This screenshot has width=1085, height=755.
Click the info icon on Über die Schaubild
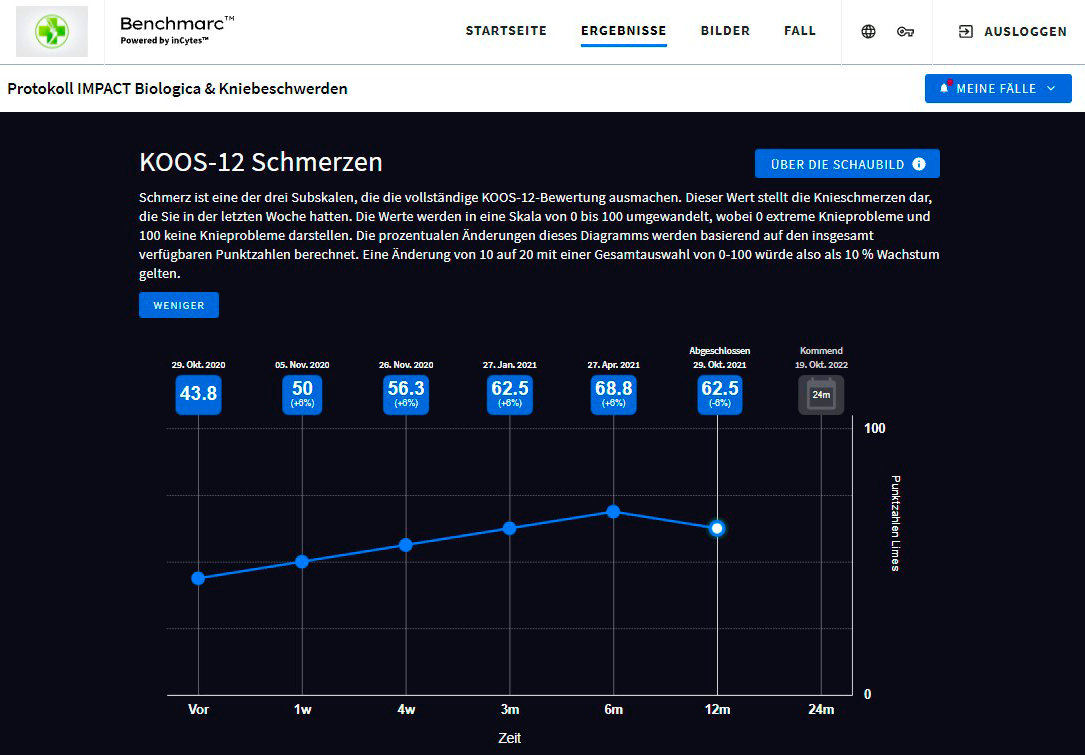(x=919, y=164)
